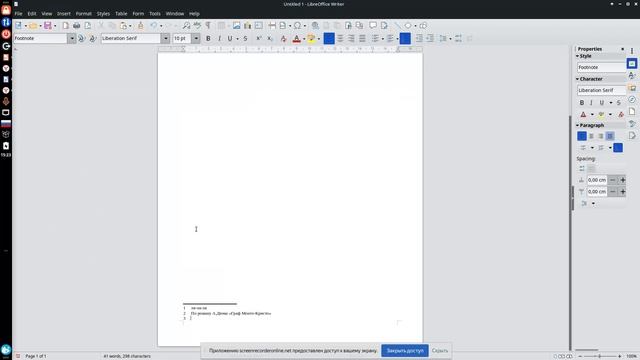Click the Insert Comment icon
640x360 pixels.
[x=373, y=26]
